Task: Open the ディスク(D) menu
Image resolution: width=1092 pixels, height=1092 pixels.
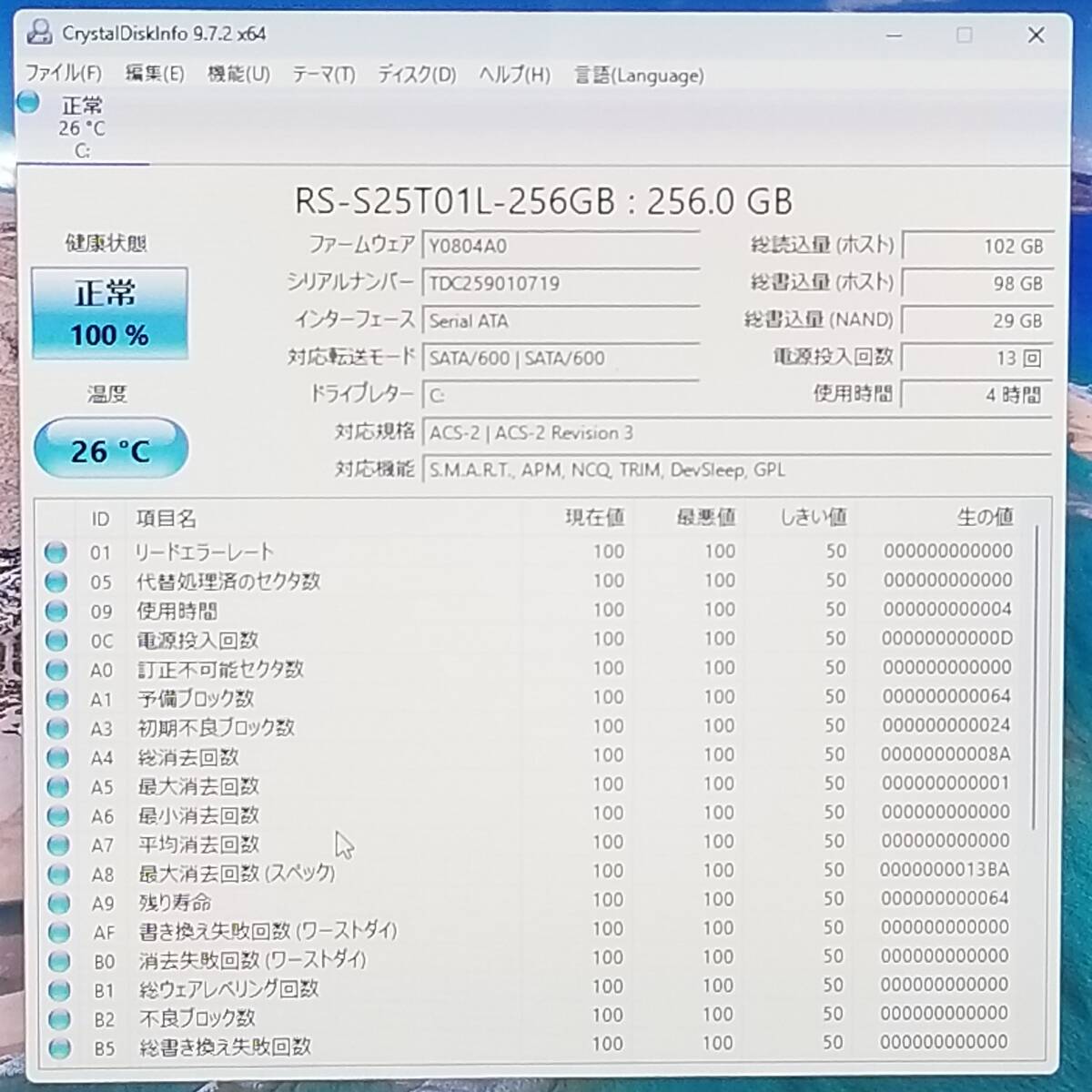Action: coord(417,75)
